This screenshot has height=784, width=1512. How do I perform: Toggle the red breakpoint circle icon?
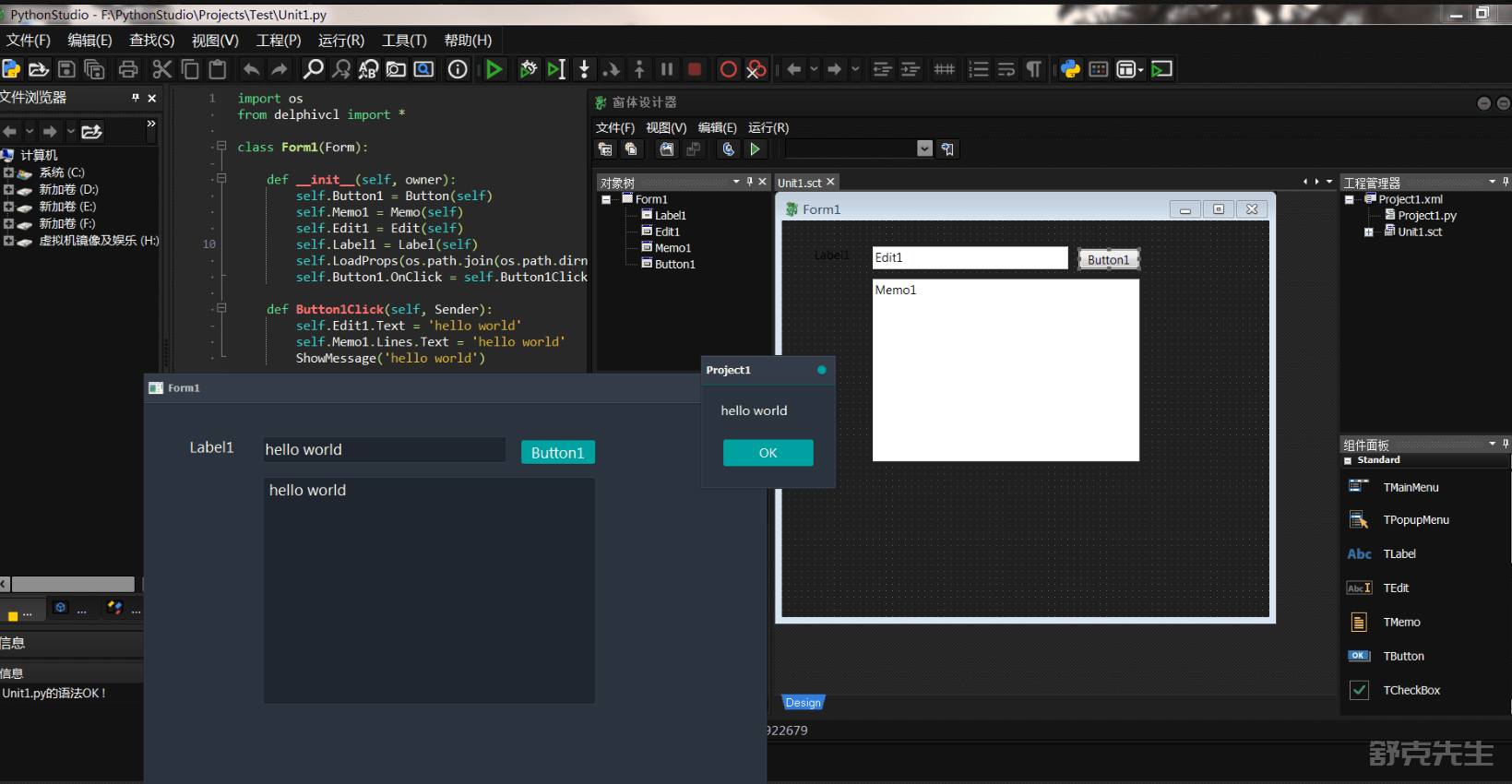pos(728,69)
